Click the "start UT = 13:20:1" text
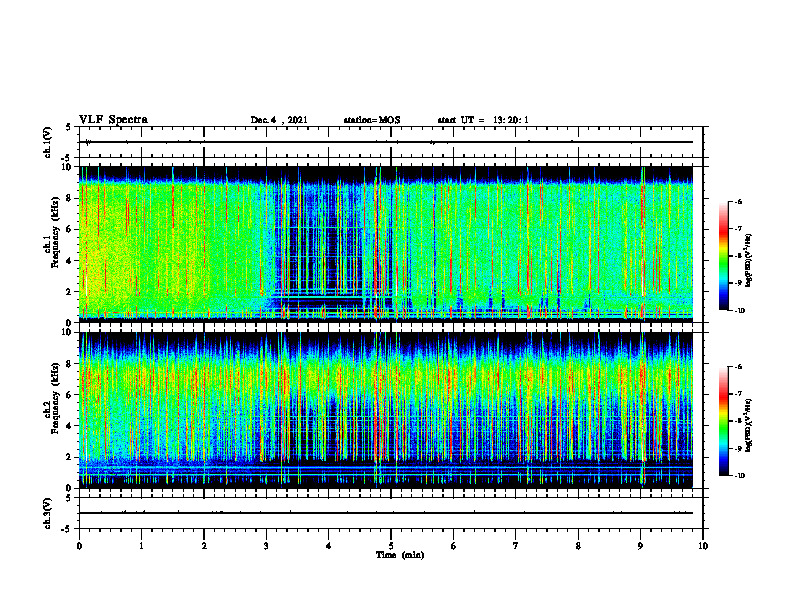 (x=482, y=120)
